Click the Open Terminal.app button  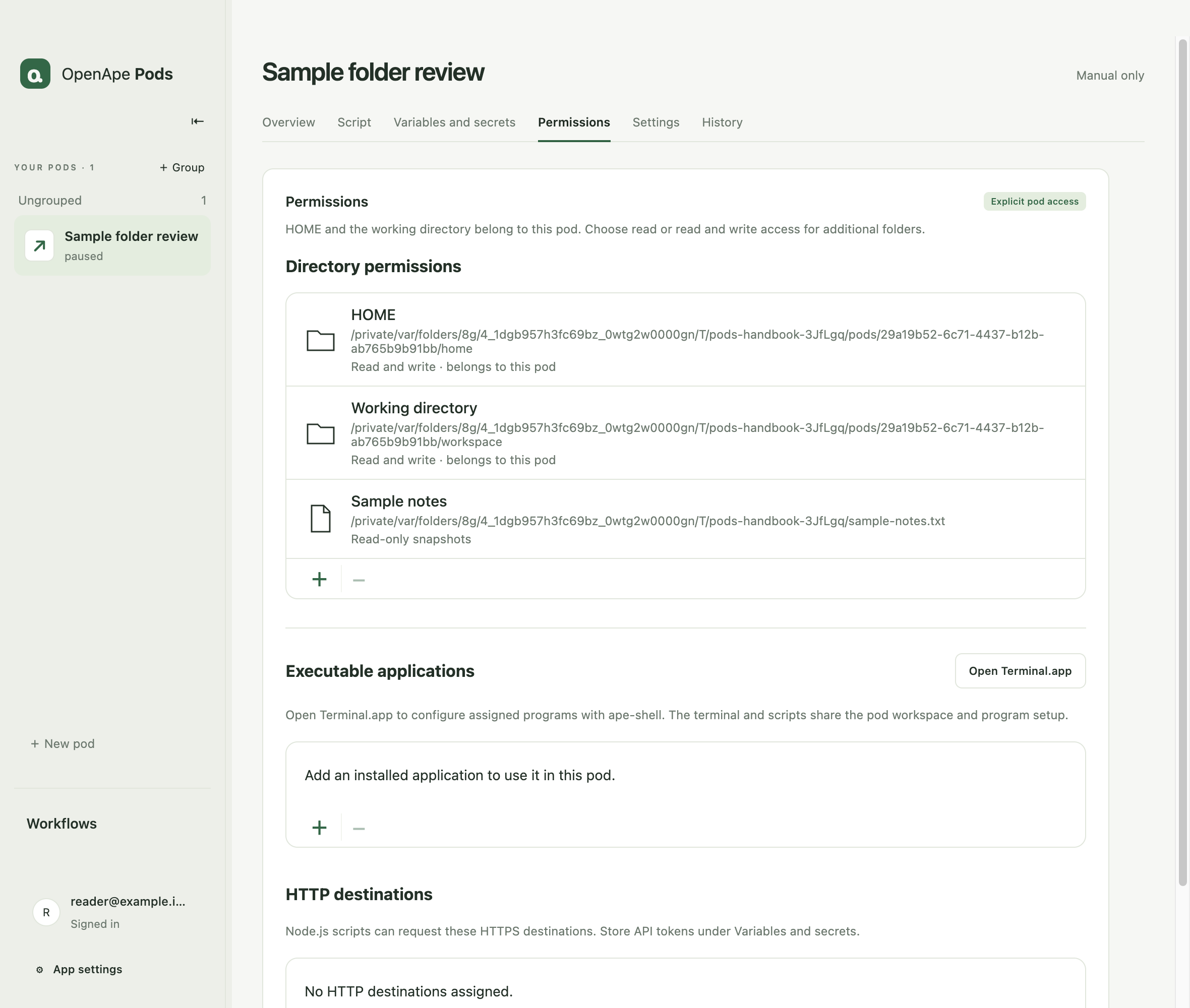tap(1020, 671)
